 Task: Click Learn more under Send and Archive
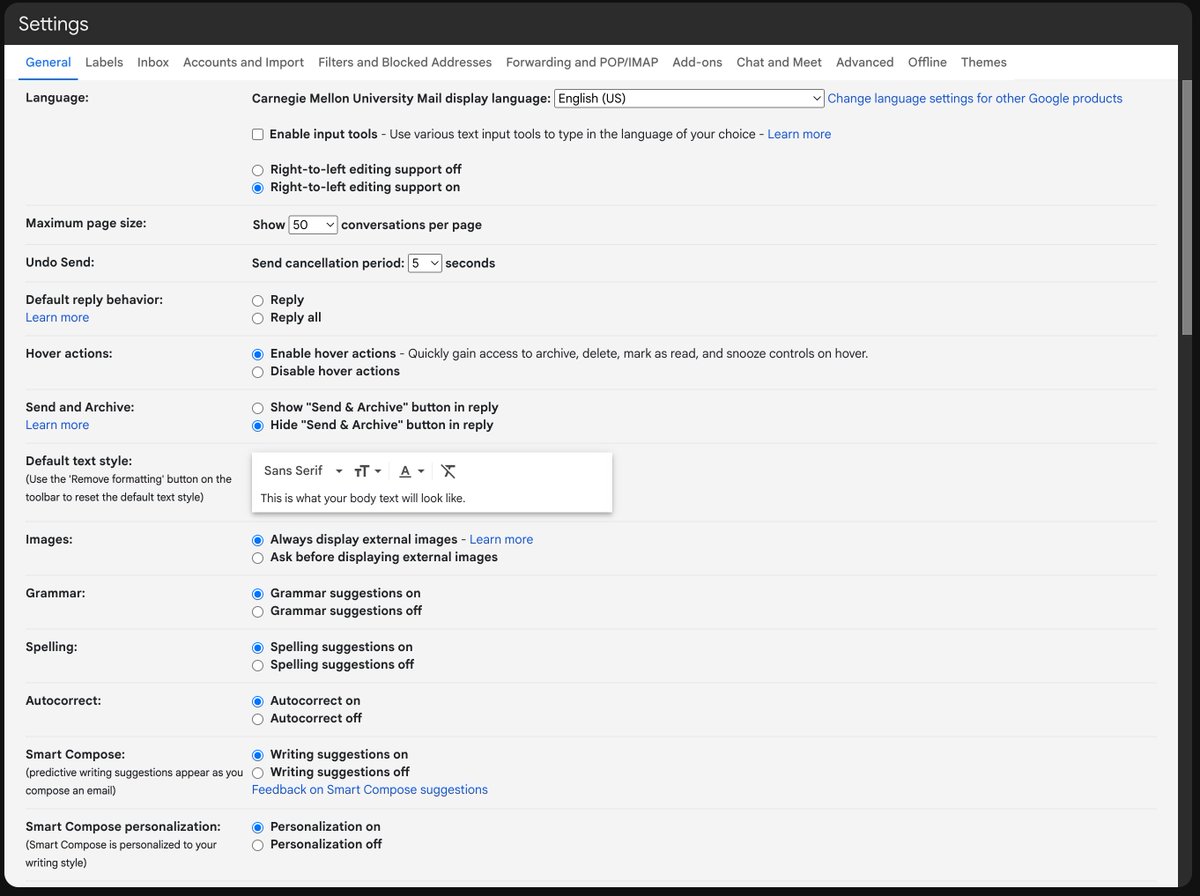click(57, 425)
